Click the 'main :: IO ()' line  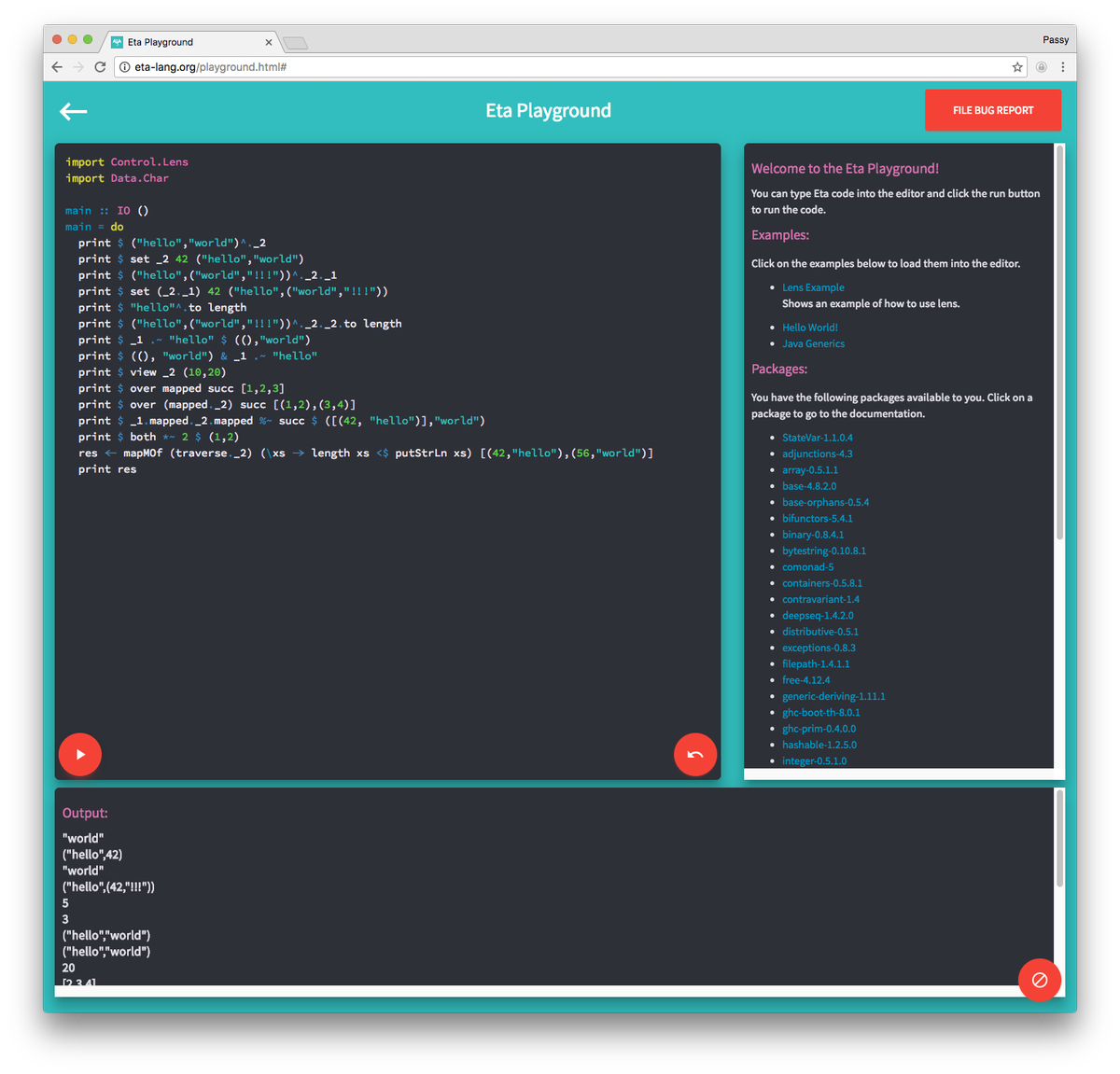coord(106,211)
